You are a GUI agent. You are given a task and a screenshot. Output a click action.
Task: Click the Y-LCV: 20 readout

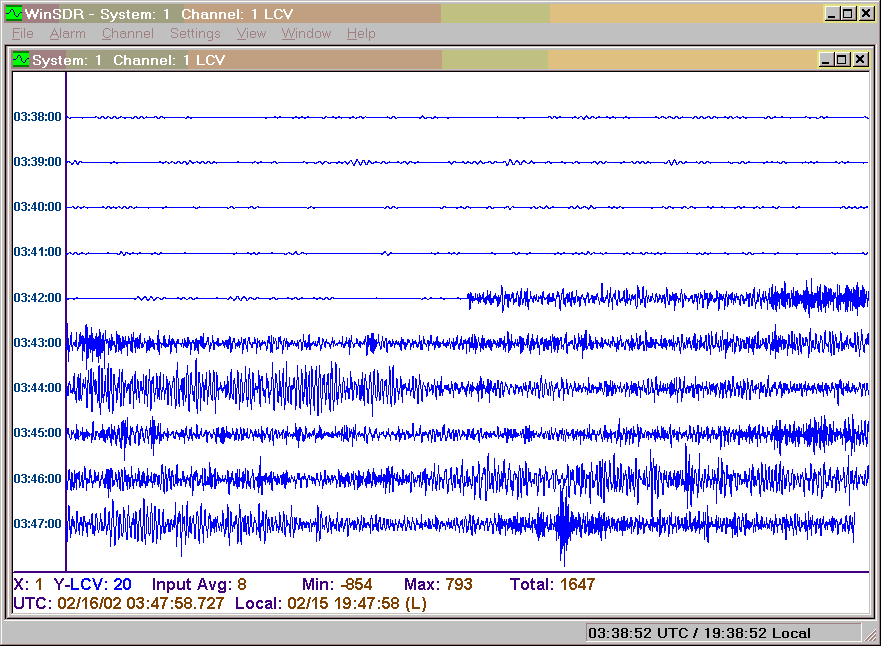(x=93, y=585)
